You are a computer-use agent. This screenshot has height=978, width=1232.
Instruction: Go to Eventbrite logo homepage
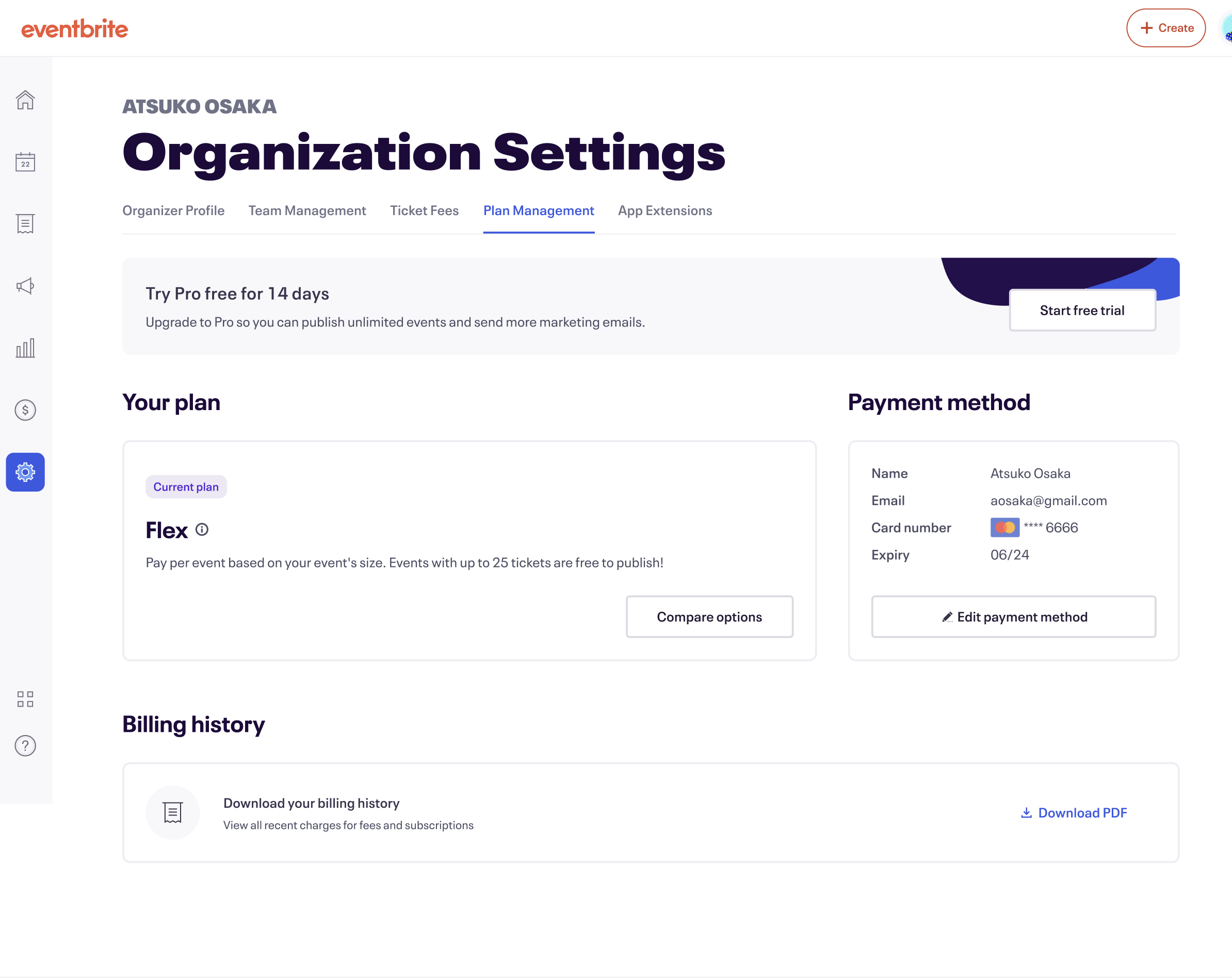coord(74,28)
